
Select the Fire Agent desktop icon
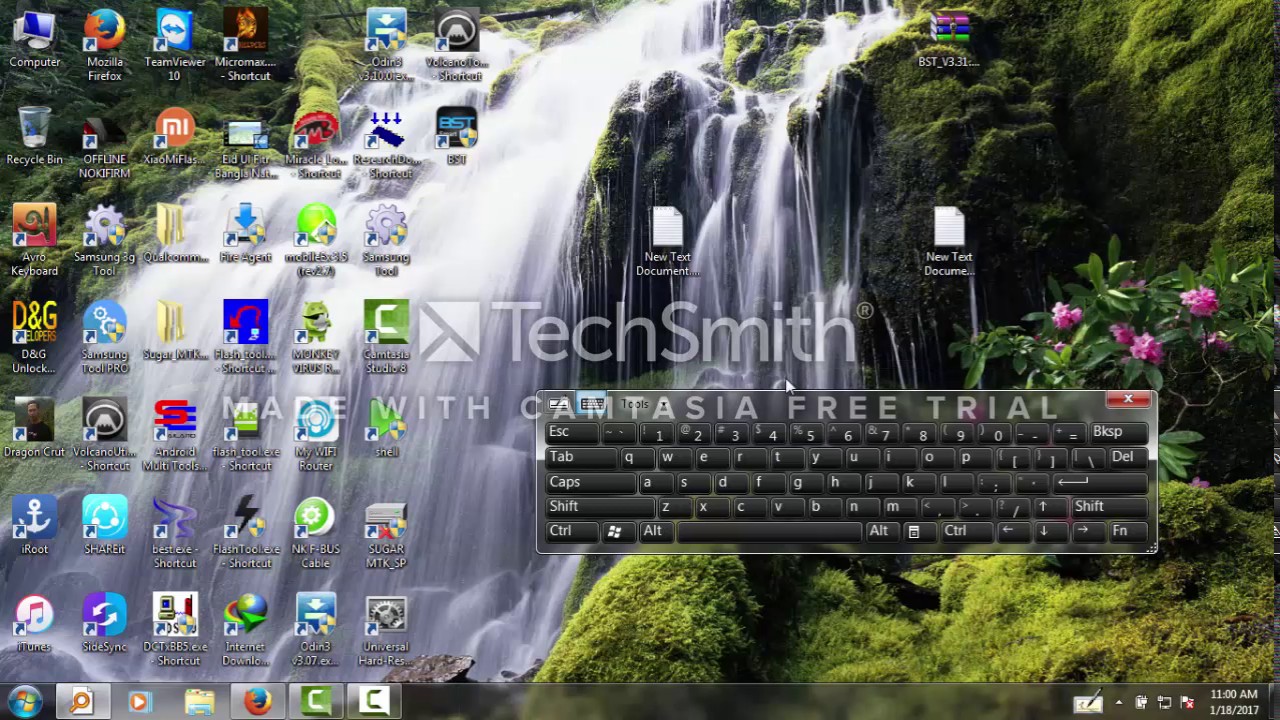(x=245, y=234)
